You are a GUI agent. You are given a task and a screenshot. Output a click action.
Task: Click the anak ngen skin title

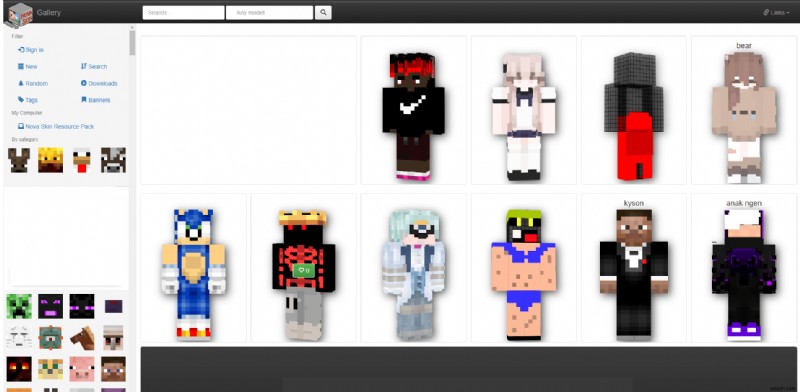[x=744, y=203]
